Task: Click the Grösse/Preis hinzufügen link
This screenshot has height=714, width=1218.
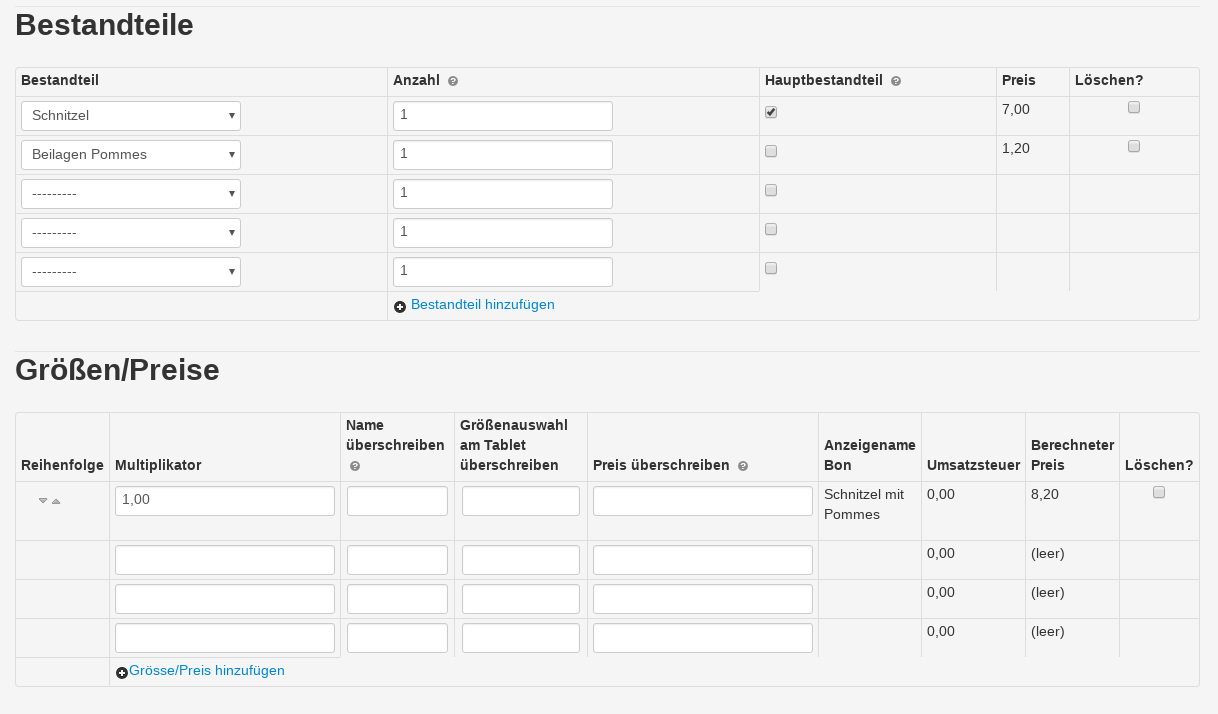Action: coord(207,671)
